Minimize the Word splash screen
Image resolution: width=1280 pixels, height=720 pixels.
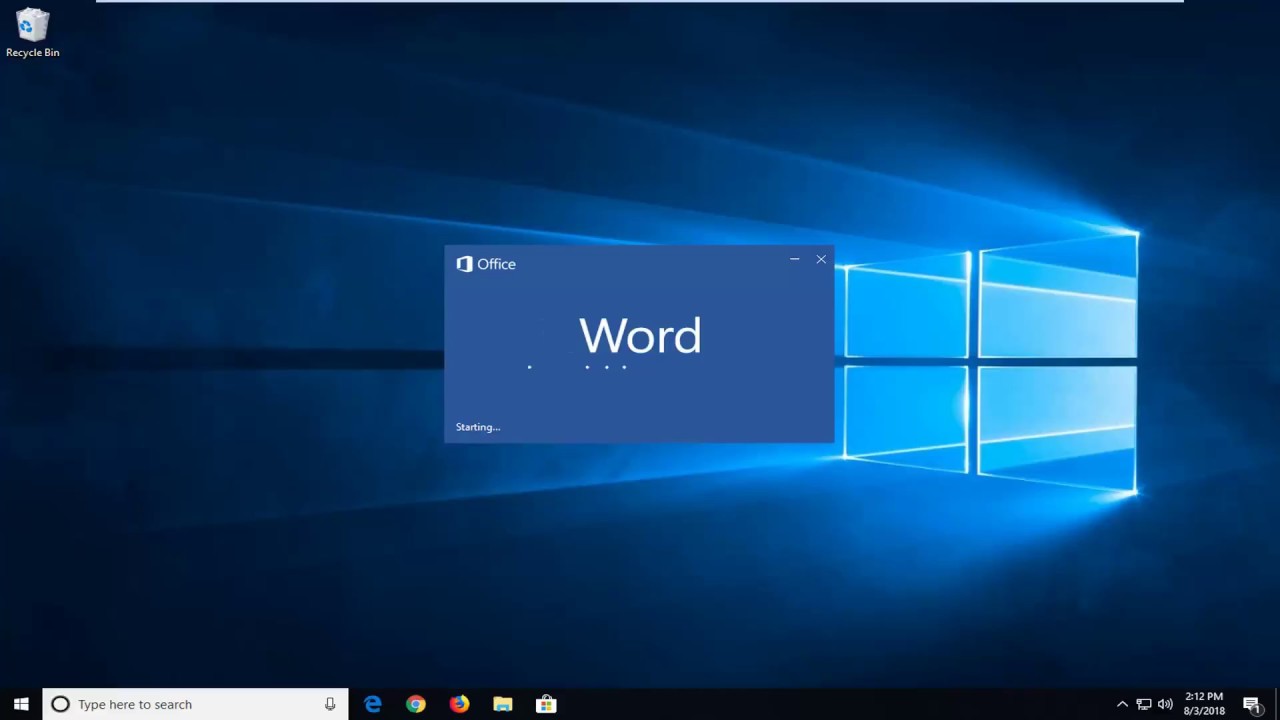pos(795,259)
